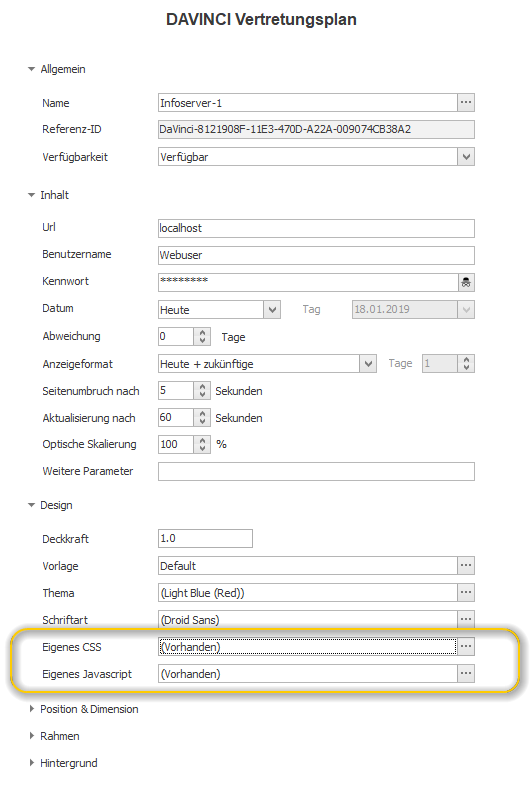Image resolution: width=530 pixels, height=787 pixels.
Task: Open the disabled Tag date dropdown arrow
Action: (x=466, y=310)
